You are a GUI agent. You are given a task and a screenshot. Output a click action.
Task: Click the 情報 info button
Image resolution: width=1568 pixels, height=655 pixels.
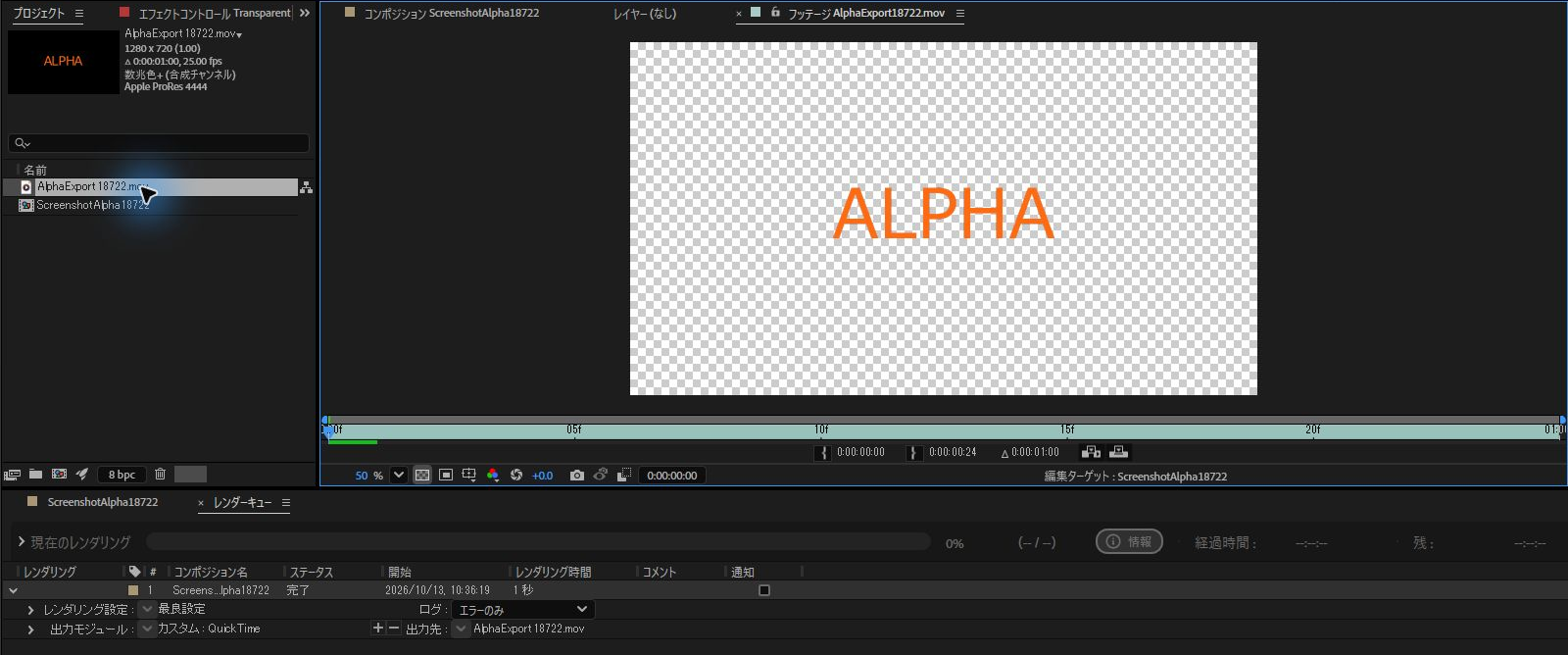(1129, 541)
